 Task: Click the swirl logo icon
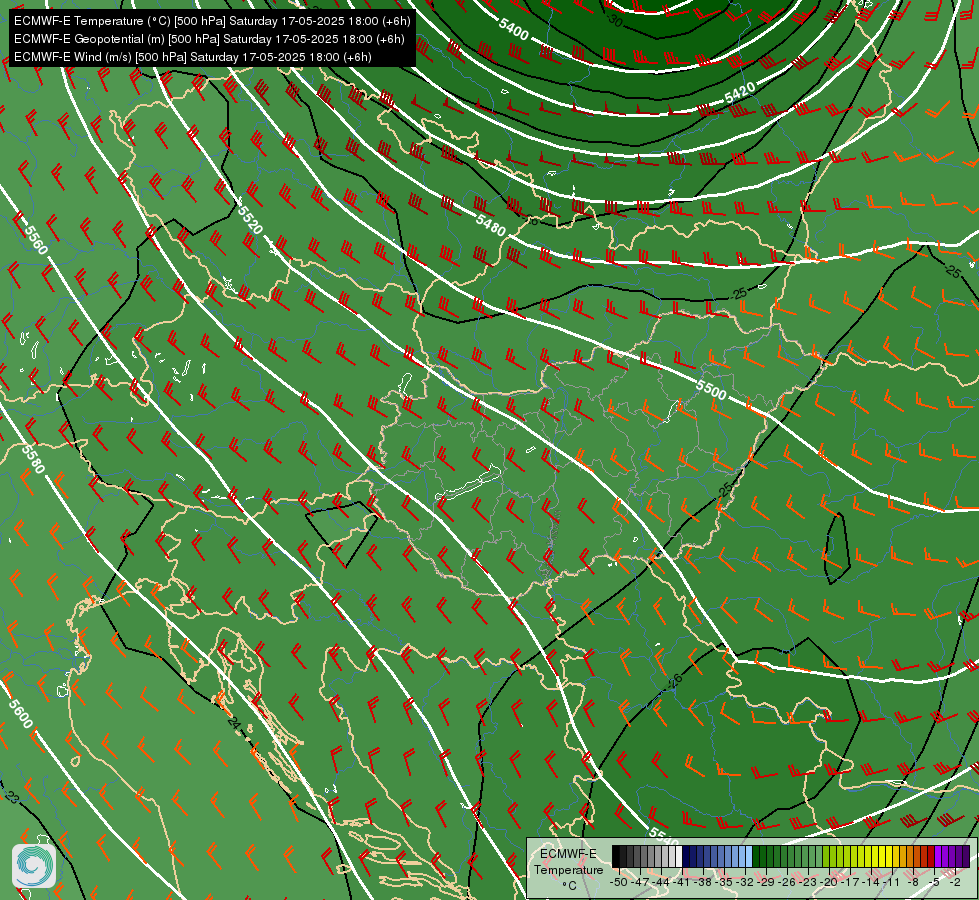(x=34, y=866)
